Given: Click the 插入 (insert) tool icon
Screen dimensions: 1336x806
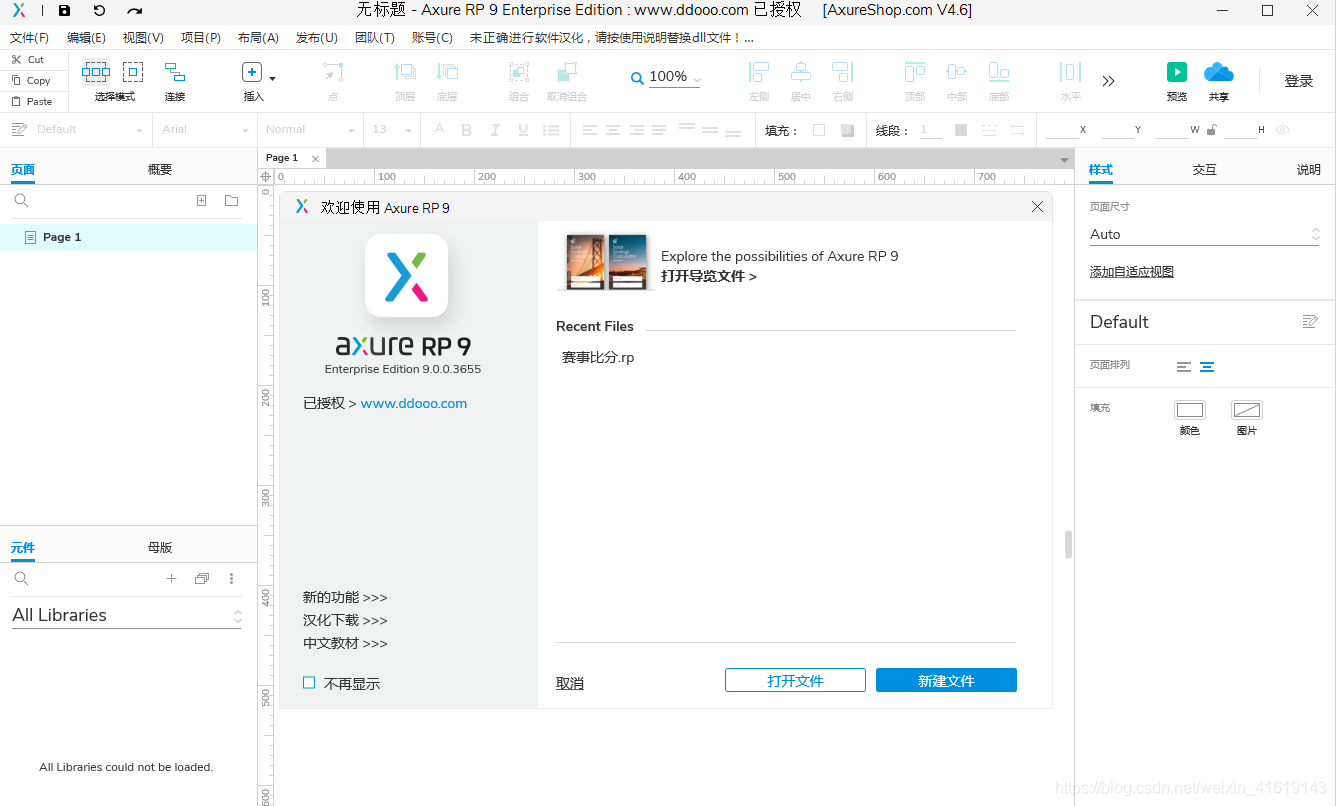Looking at the screenshot, I should (251, 72).
